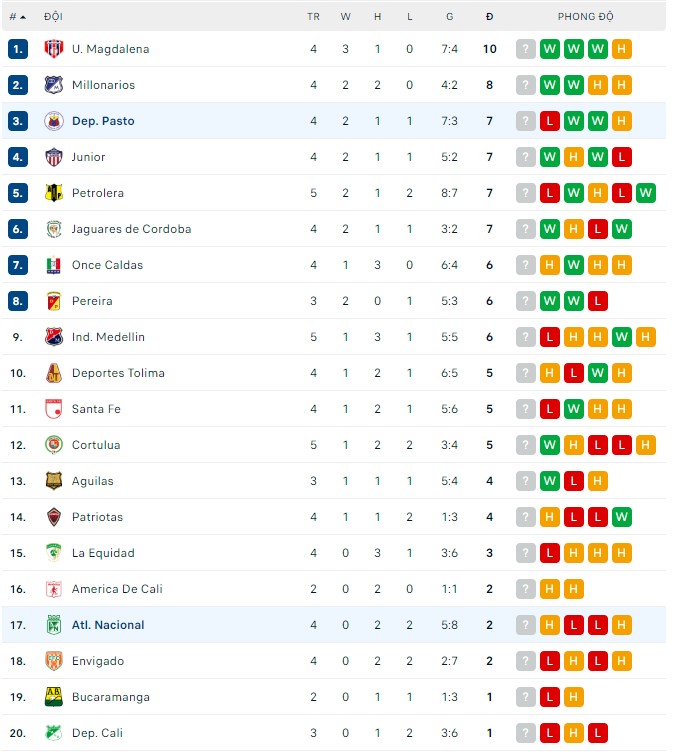Screen dimensions: 673x754
Task: Open the Junior team page link
Action: pos(88,157)
